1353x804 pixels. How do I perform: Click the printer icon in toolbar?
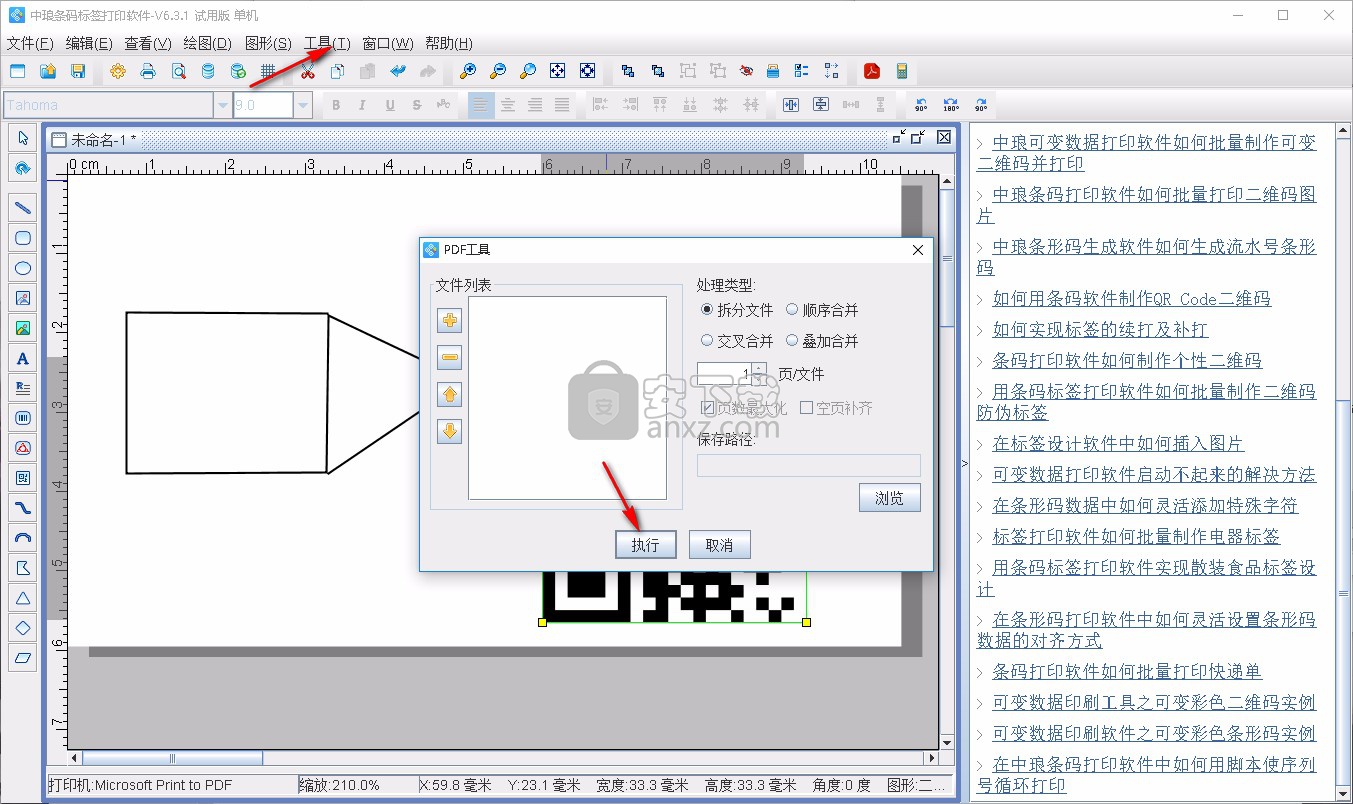(x=148, y=71)
